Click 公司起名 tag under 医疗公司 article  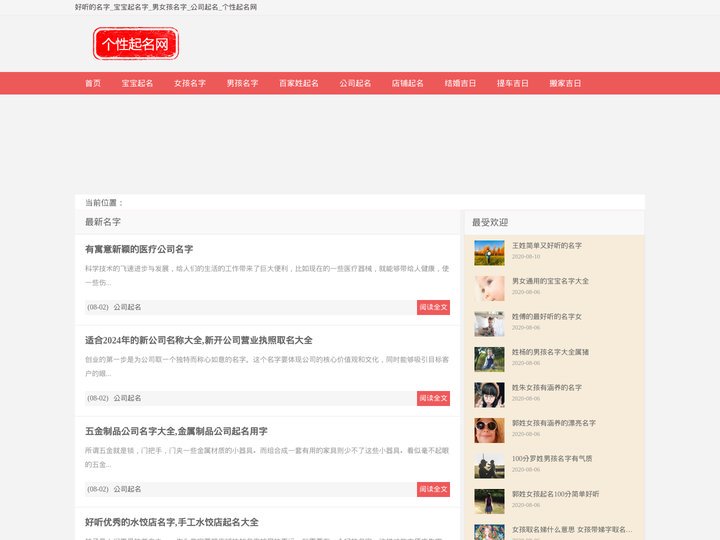click(128, 307)
